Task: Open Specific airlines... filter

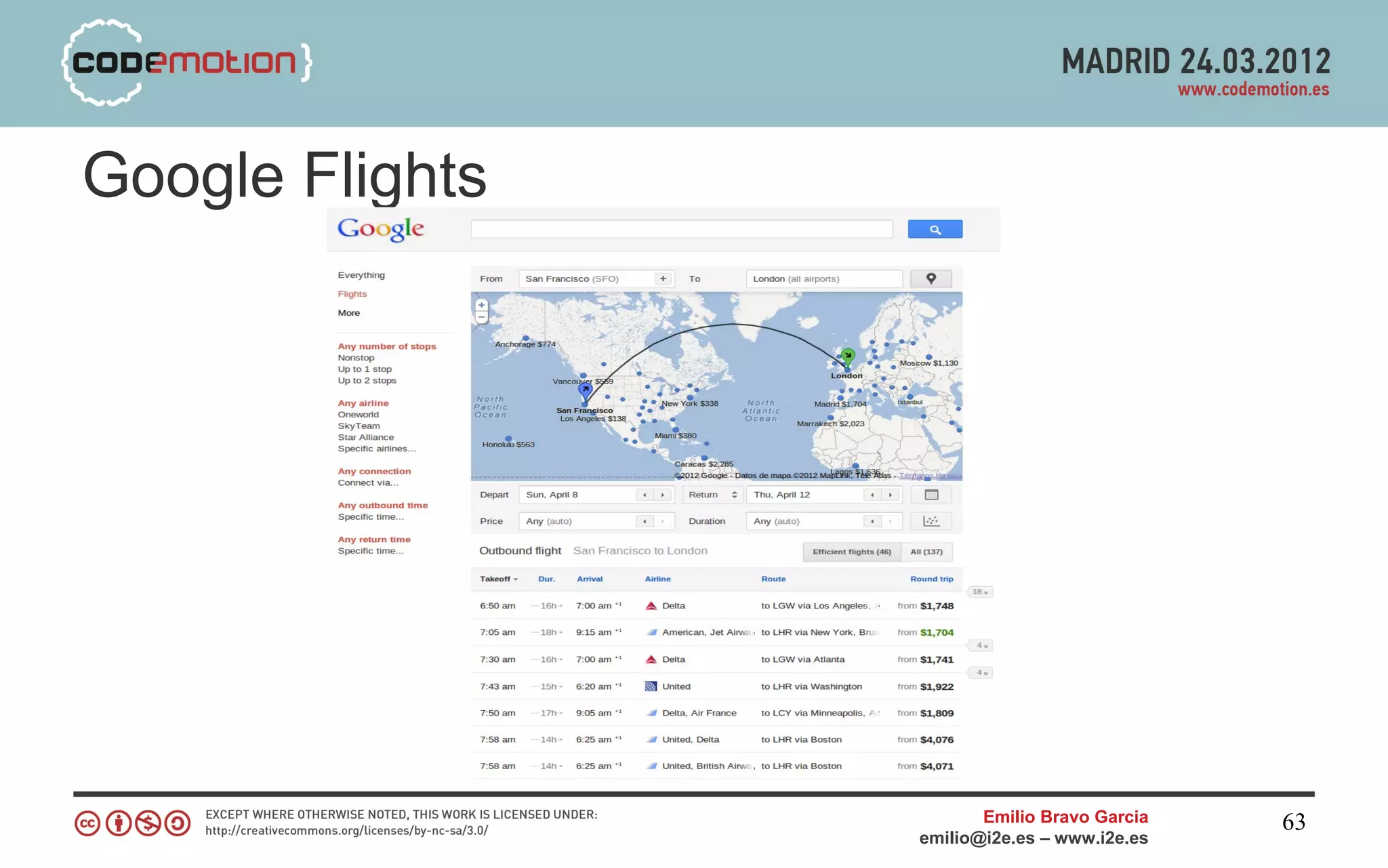Action: click(377, 449)
